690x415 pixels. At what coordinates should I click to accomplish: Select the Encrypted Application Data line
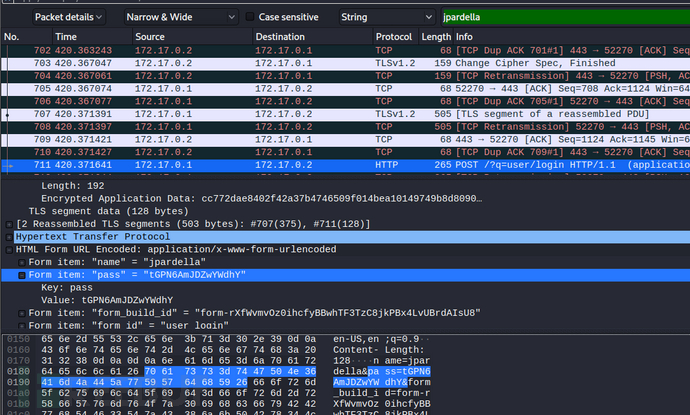click(261, 199)
